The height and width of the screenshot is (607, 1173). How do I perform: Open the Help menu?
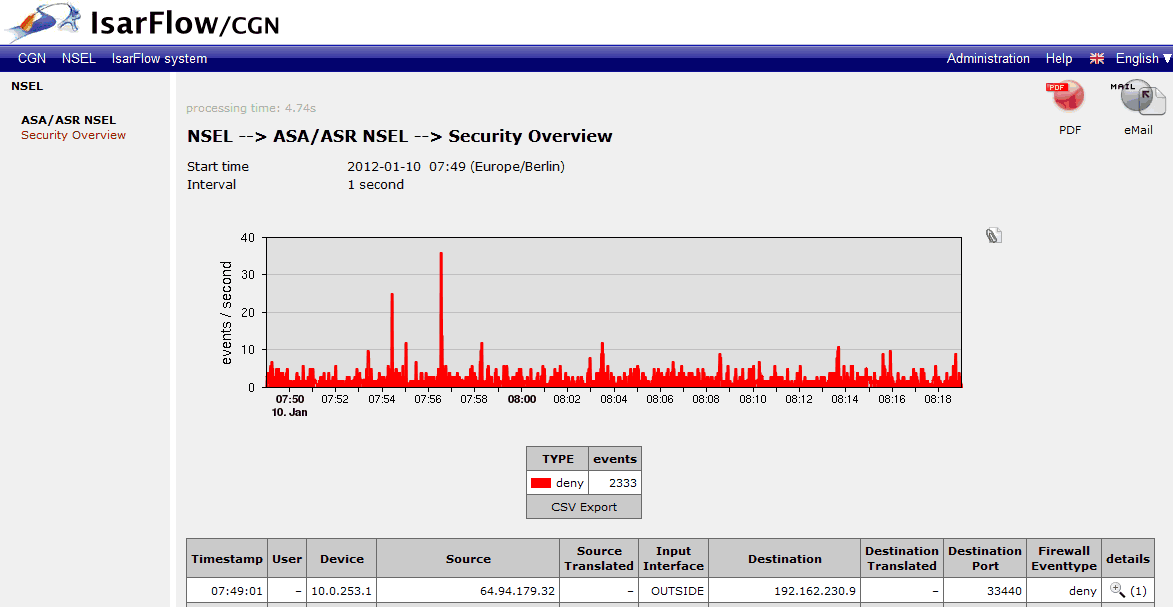pyautogui.click(x=1059, y=58)
